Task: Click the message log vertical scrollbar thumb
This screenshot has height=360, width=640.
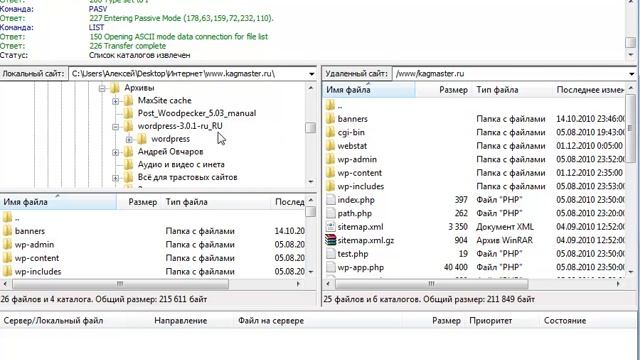Action: point(631,42)
